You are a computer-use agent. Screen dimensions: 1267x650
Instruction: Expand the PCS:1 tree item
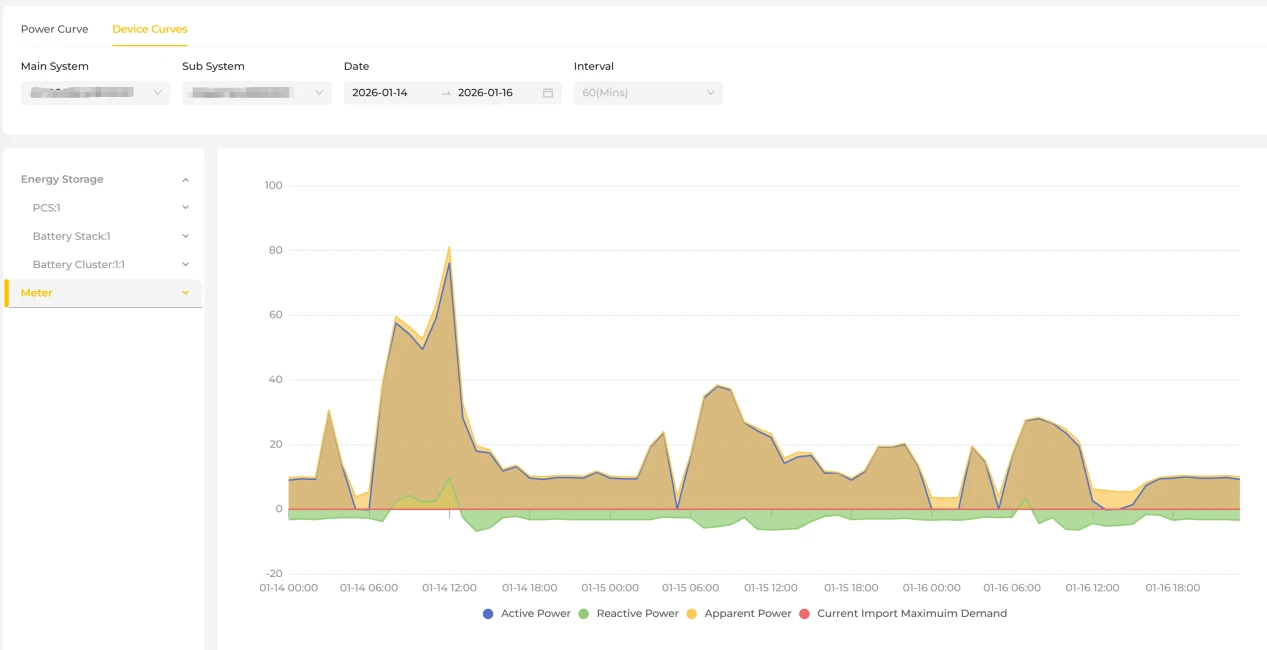185,208
